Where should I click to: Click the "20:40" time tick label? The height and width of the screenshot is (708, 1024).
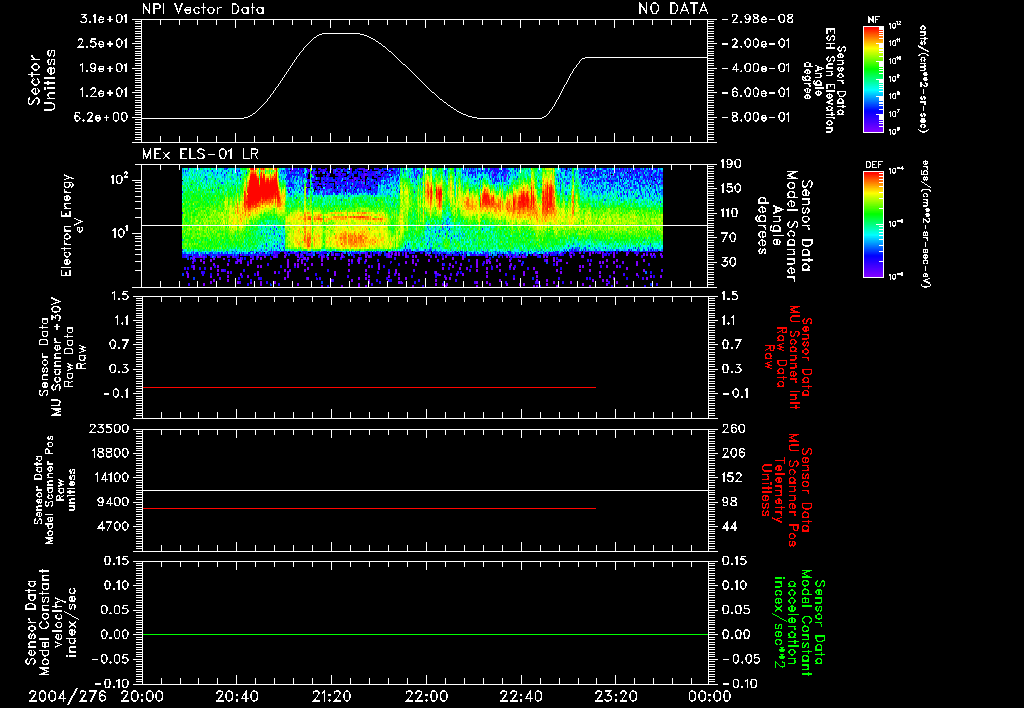coord(237,696)
